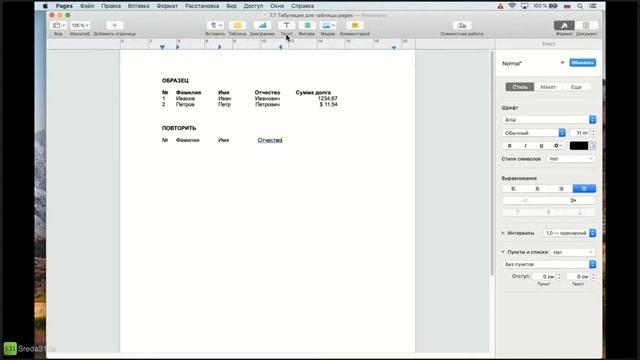Set vertical alignment to bottom
The image size is (640, 360).
(580, 212)
